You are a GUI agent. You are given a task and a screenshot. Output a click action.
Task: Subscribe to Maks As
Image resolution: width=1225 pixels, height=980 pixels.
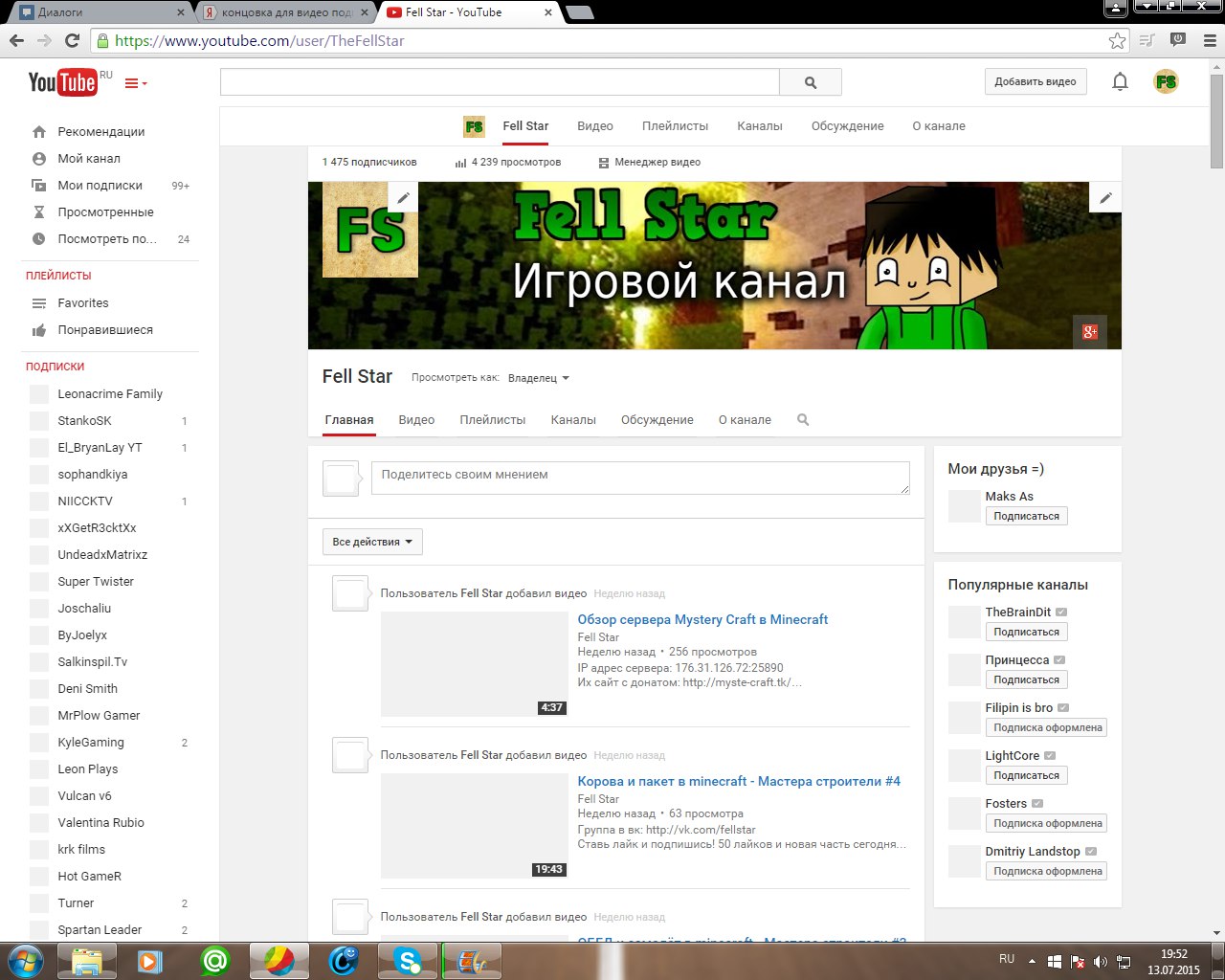(1026, 516)
